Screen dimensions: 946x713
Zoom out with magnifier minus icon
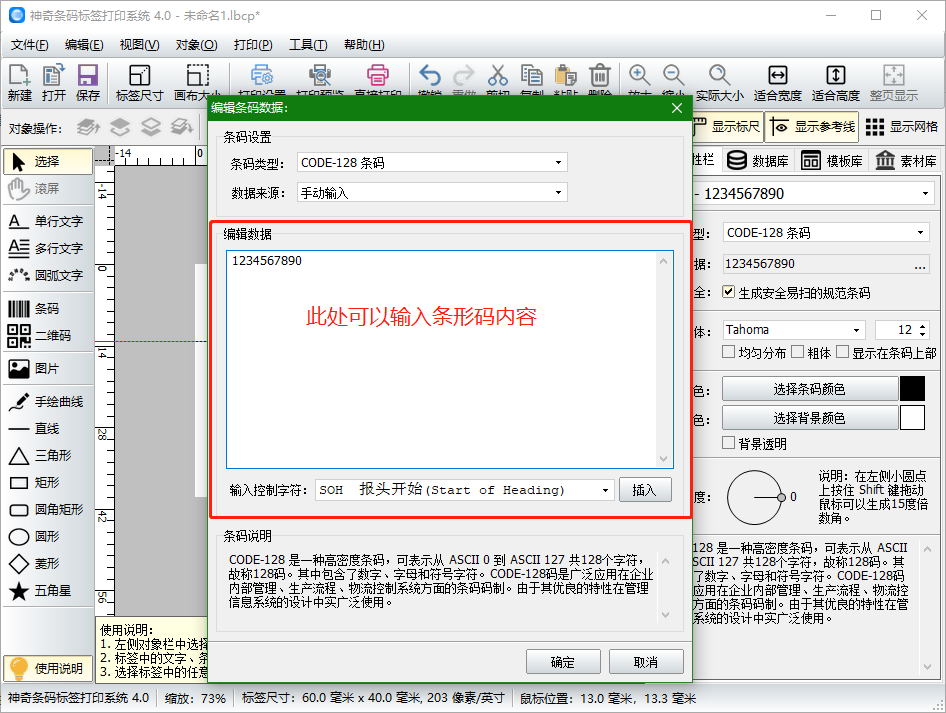673,76
